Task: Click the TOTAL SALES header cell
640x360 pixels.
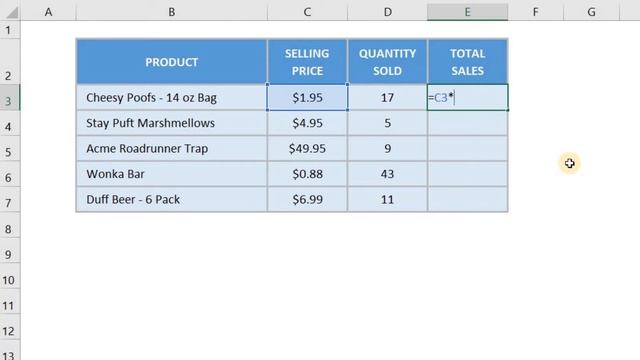Action: click(x=467, y=62)
